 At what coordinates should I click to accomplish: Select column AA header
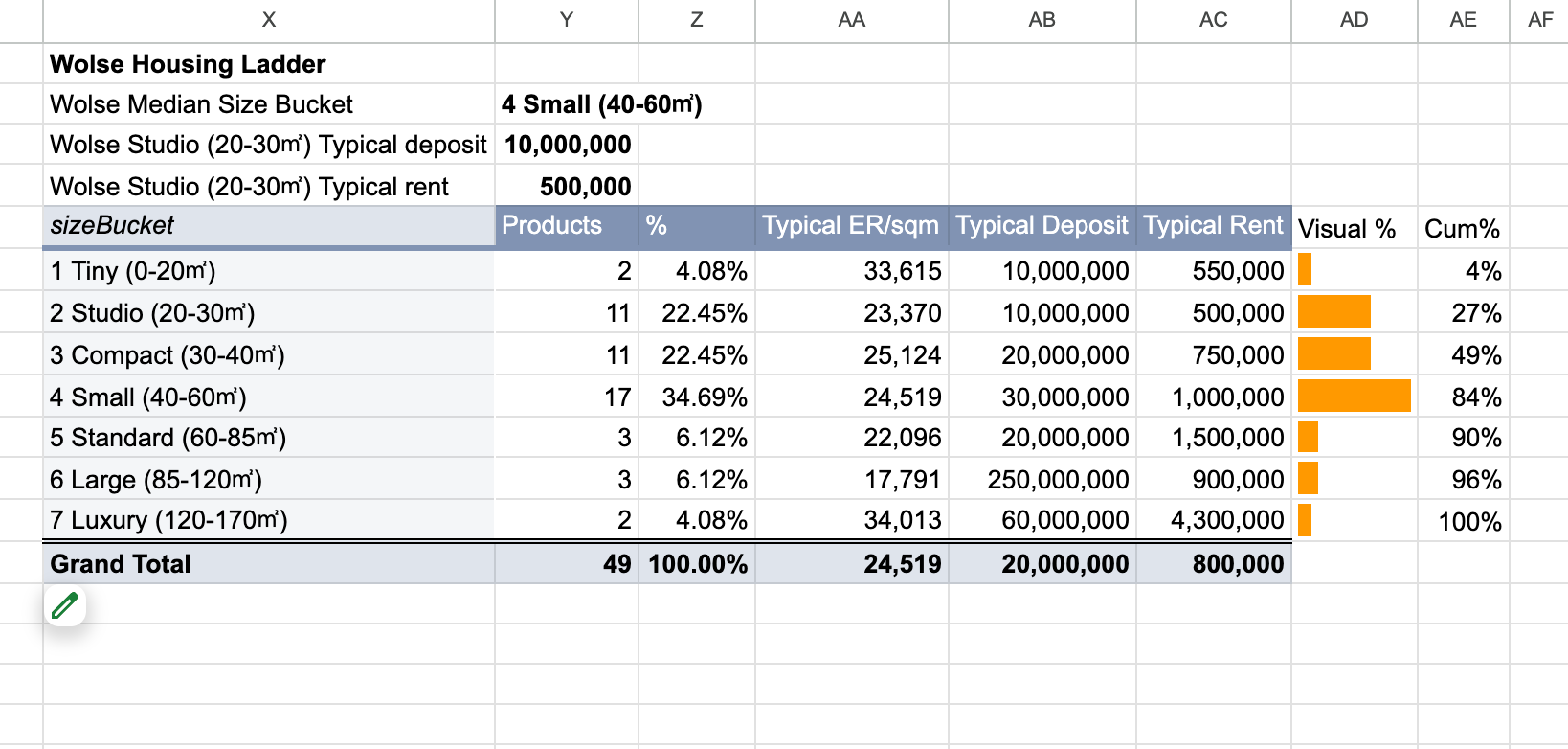point(852,20)
